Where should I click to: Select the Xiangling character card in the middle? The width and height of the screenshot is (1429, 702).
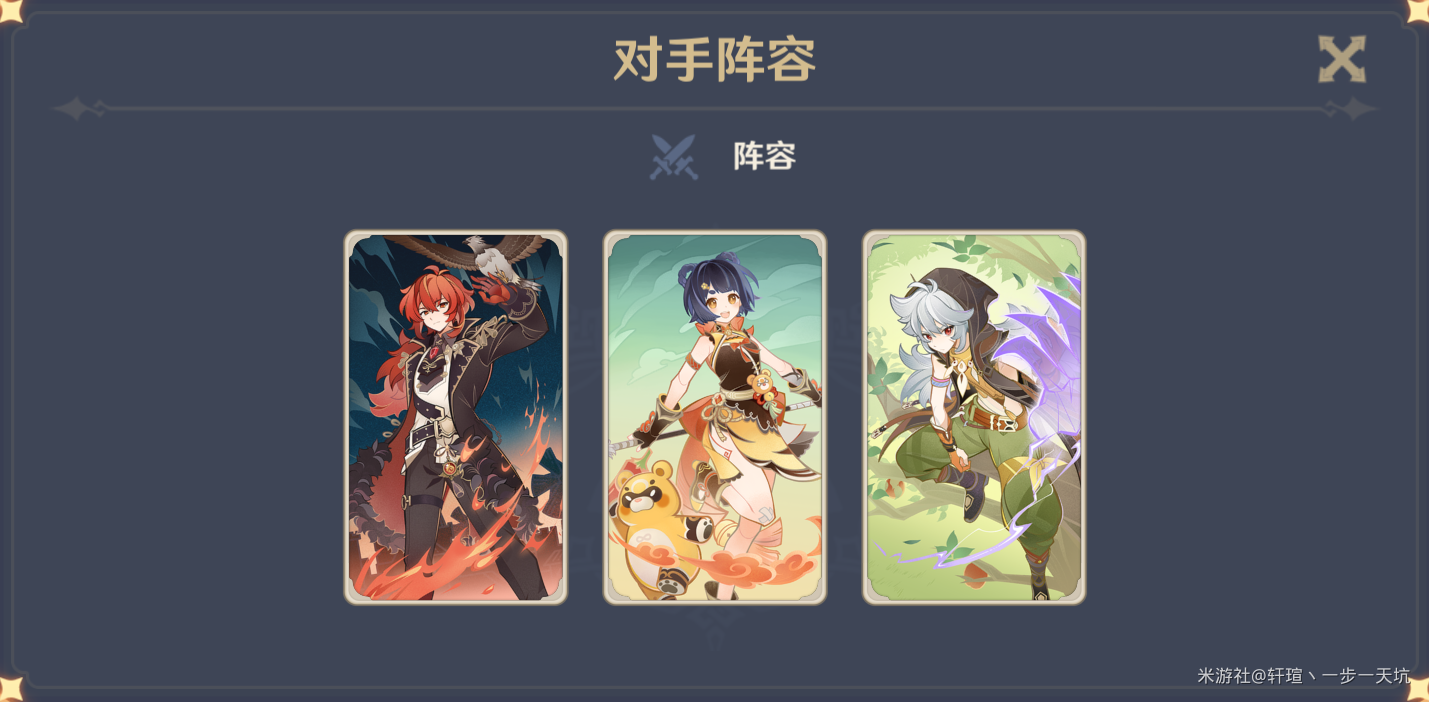pyautogui.click(x=715, y=417)
